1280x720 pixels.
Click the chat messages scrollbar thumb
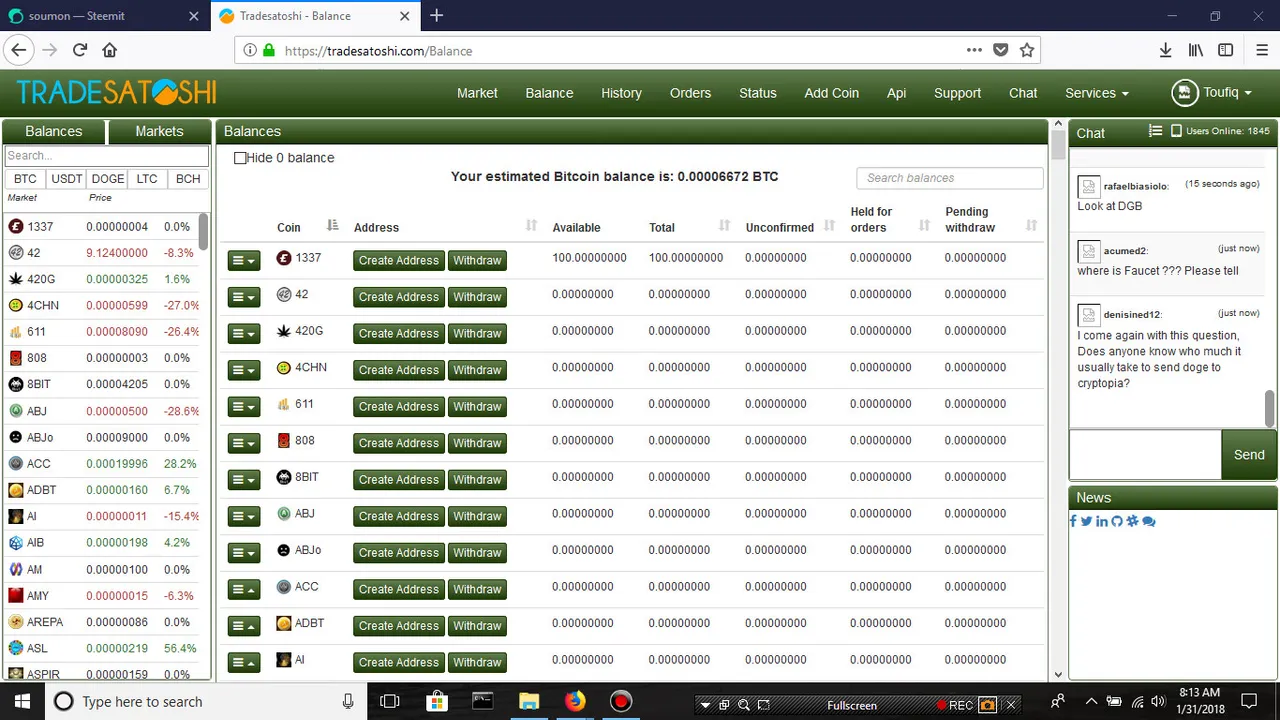click(1270, 408)
